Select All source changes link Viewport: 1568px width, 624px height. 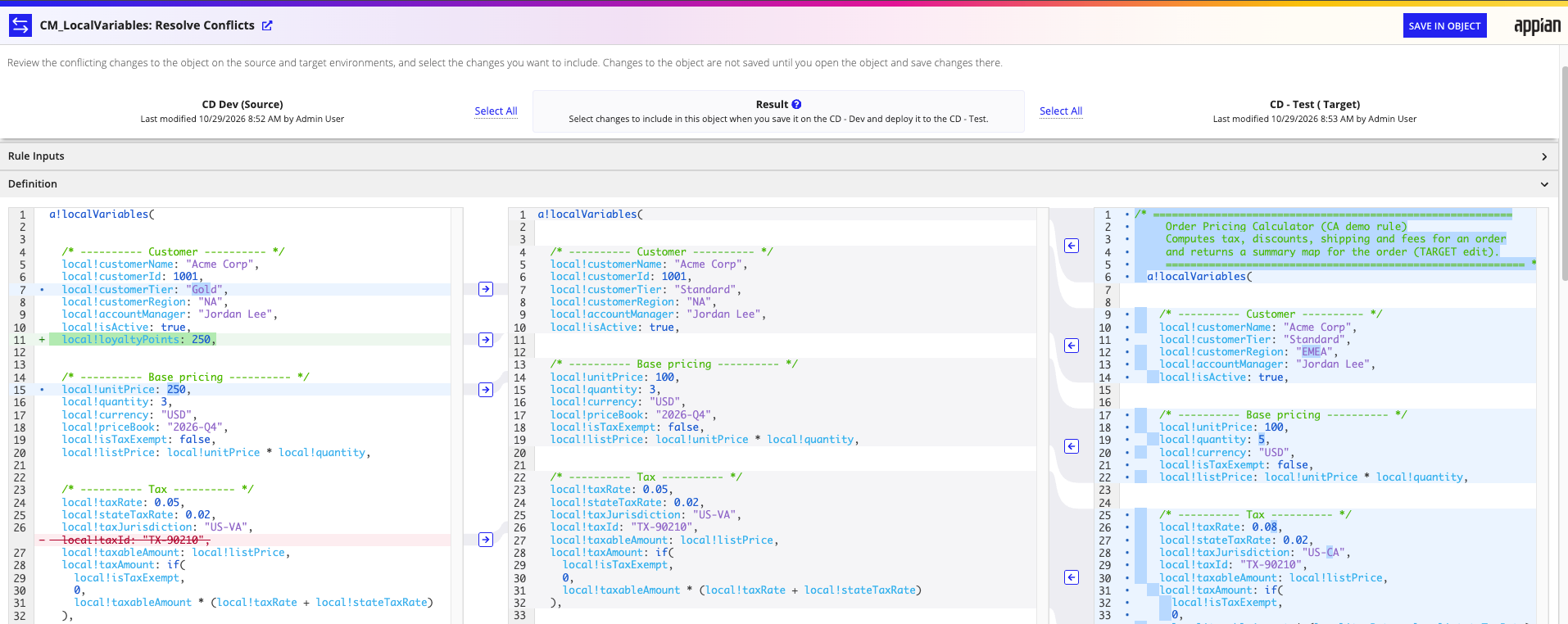point(496,111)
